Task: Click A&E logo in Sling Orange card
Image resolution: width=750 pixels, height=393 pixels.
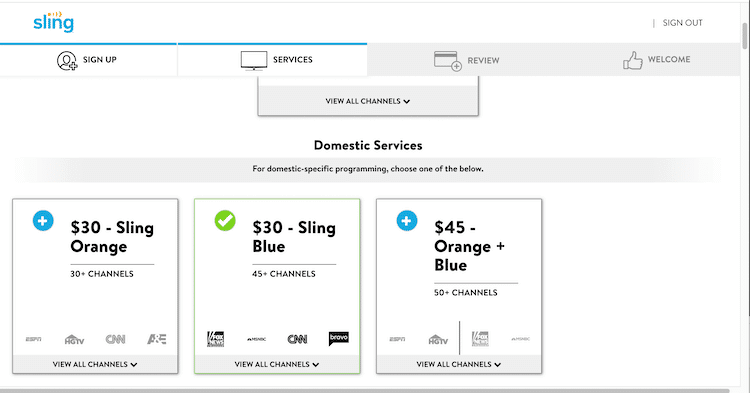Action: [x=157, y=339]
